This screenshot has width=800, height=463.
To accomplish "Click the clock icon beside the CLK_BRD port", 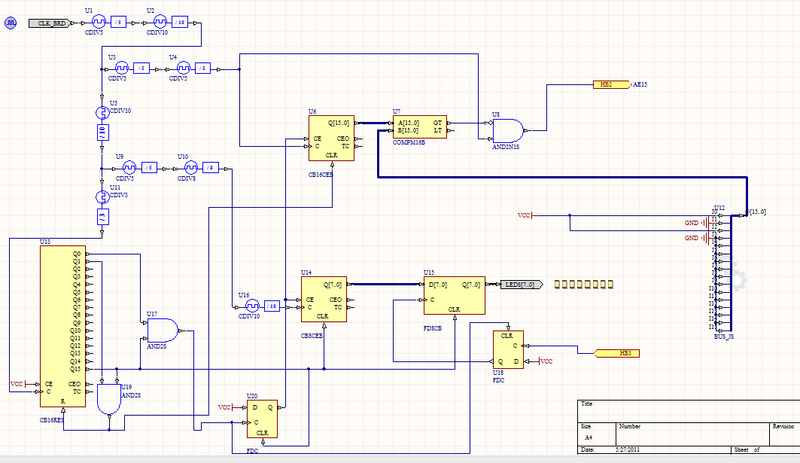I will 10,22.
